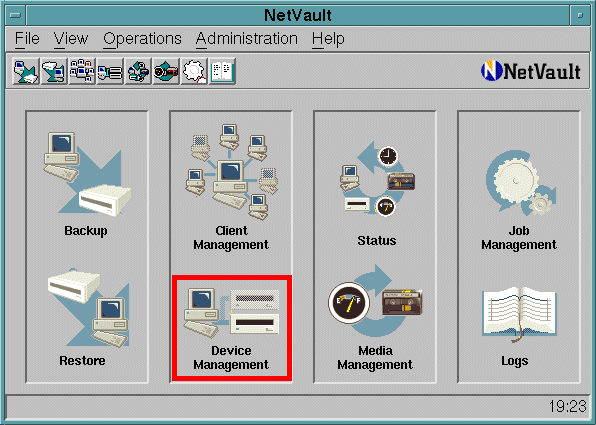Open the Administration menu
This screenshot has height=425, width=596.
(x=247, y=38)
